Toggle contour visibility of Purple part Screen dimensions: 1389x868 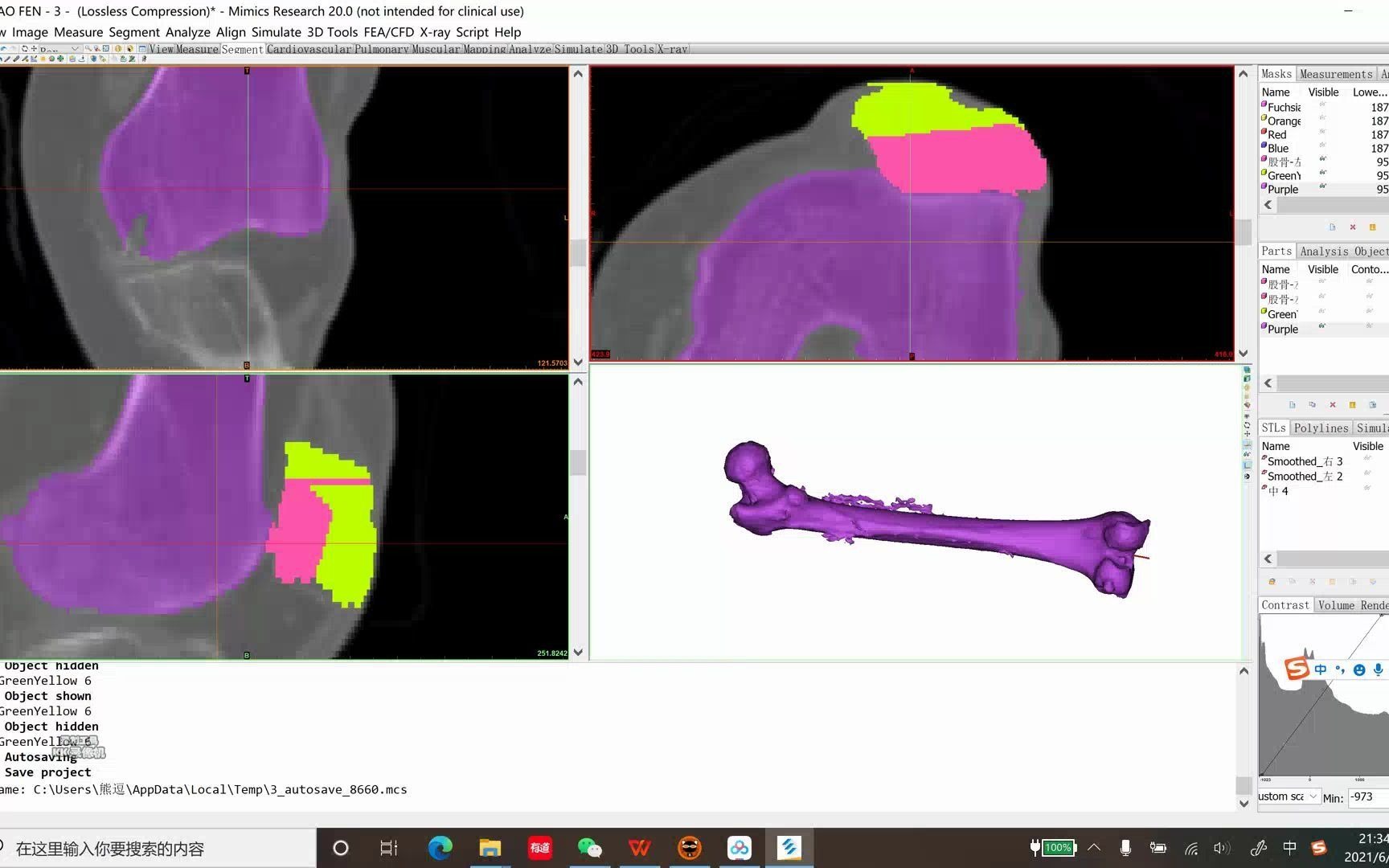[1369, 327]
